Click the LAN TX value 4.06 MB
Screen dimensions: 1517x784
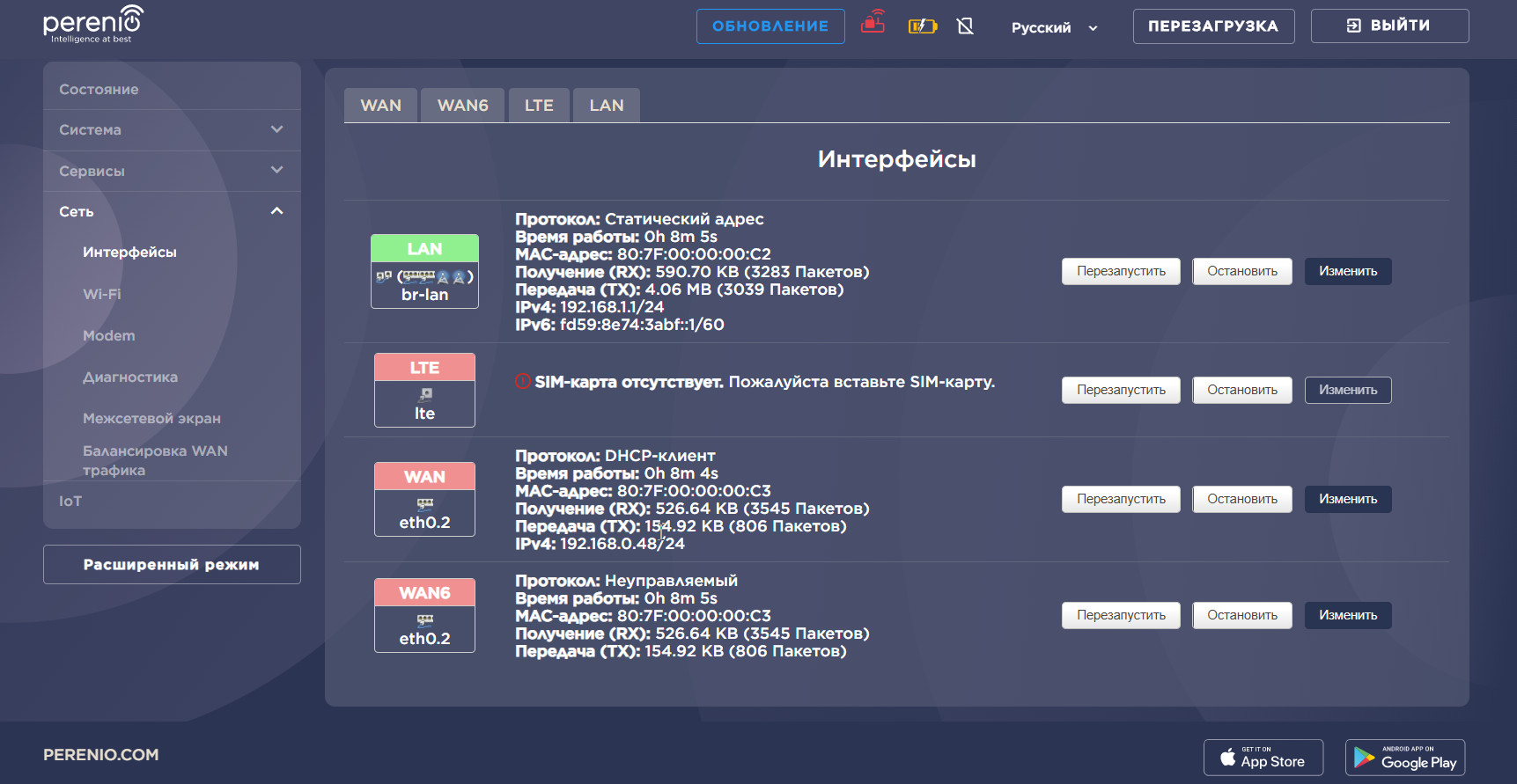coord(679,289)
